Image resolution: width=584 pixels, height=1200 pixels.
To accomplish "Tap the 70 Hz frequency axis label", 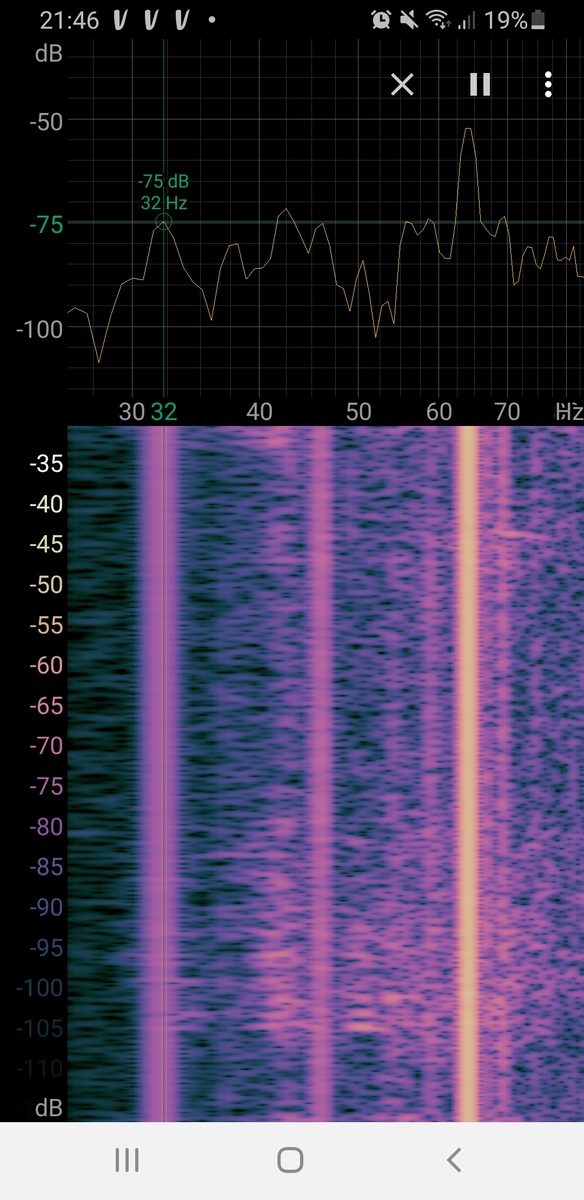I will tap(507, 411).
